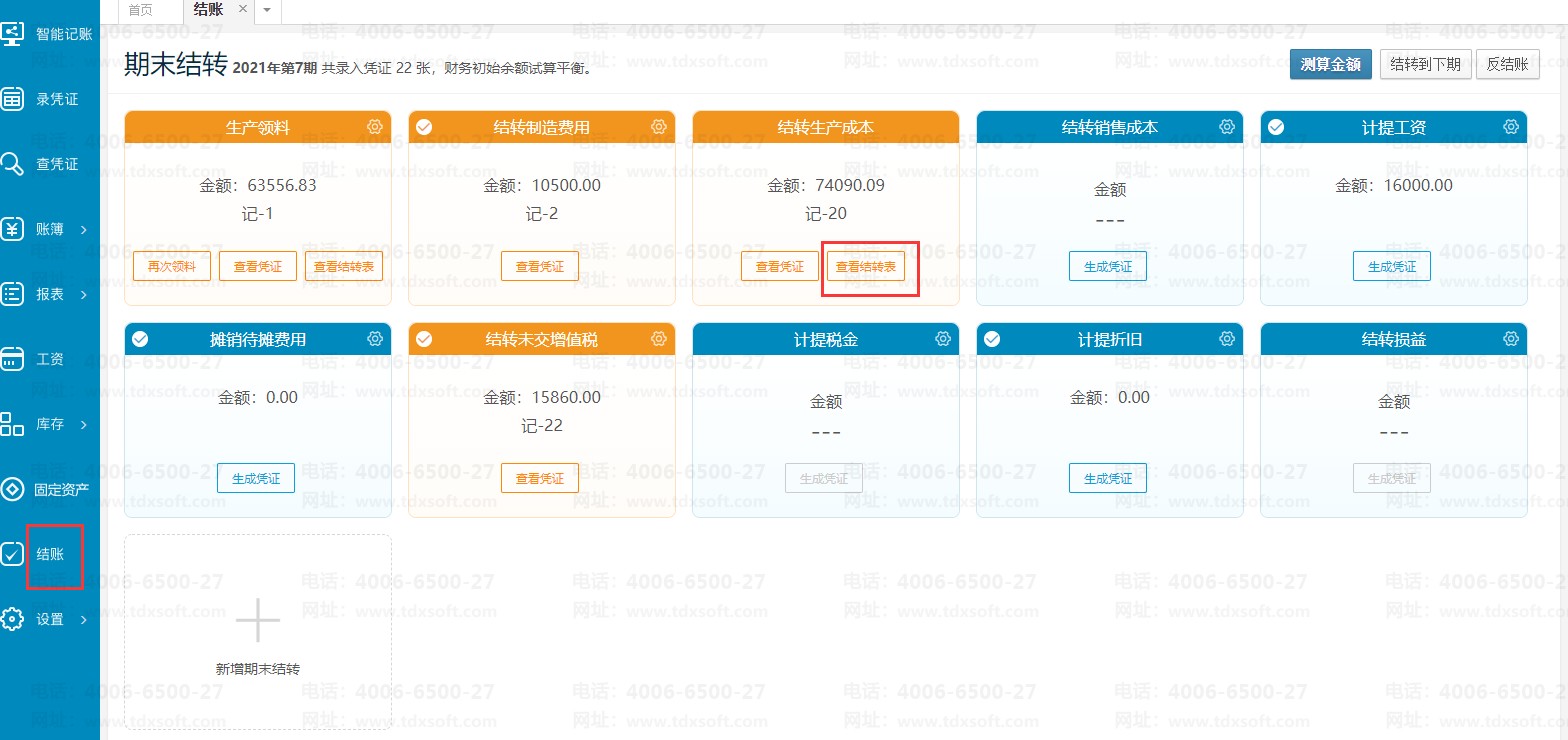Image resolution: width=1568 pixels, height=740 pixels.
Task: Close the 结账 tab
Action: pyautogui.click(x=243, y=9)
